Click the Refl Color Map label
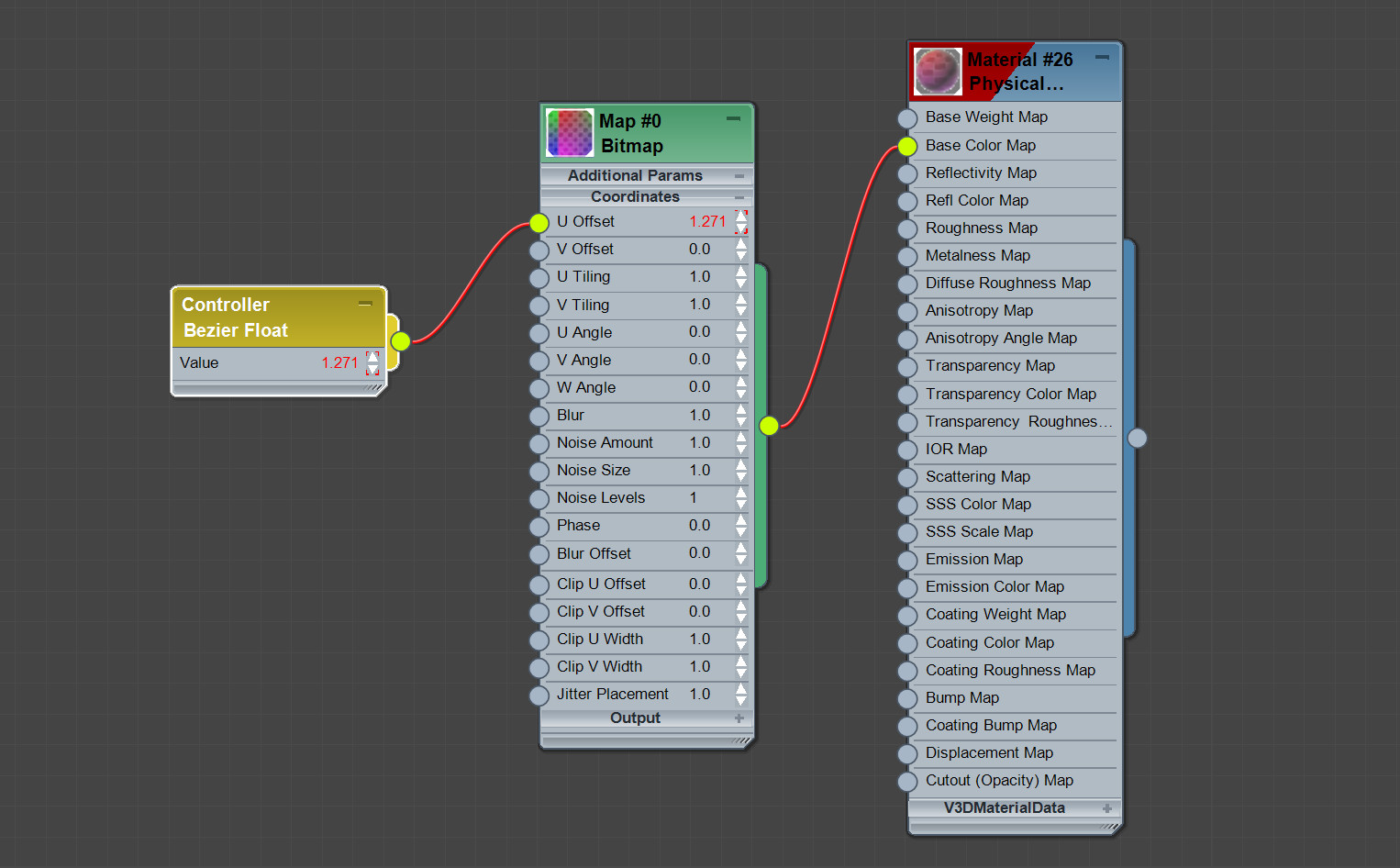 point(976,200)
